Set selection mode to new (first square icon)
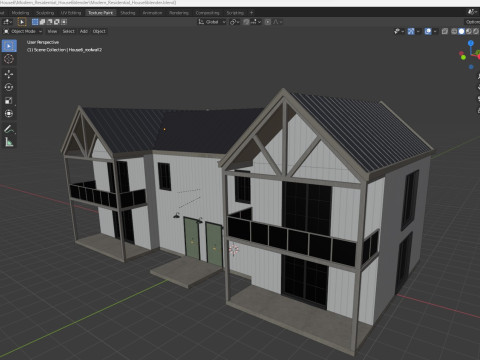Viewport: 480px width, 360px height. pos(35,22)
